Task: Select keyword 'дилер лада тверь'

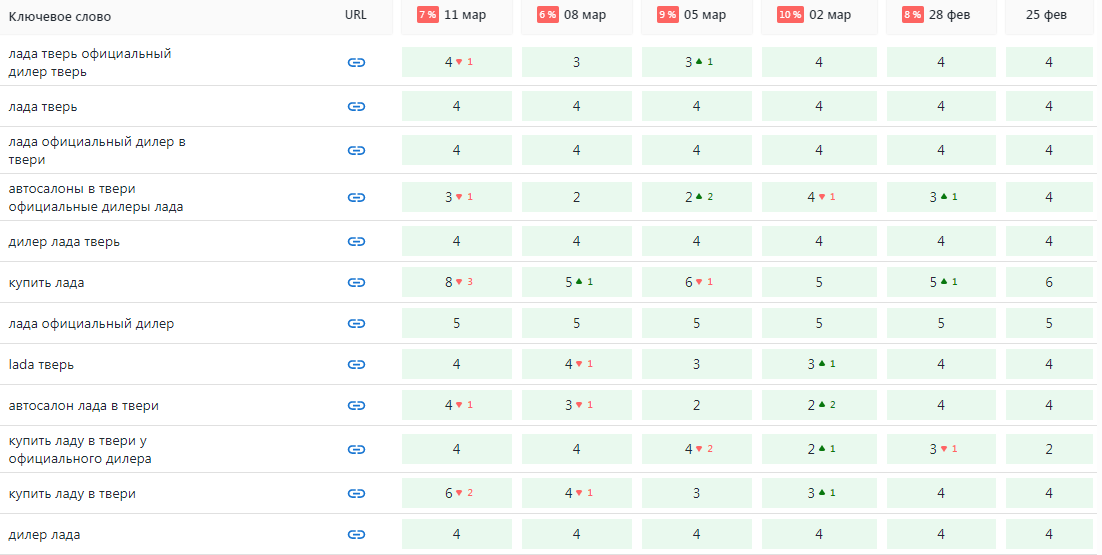Action: (64, 242)
